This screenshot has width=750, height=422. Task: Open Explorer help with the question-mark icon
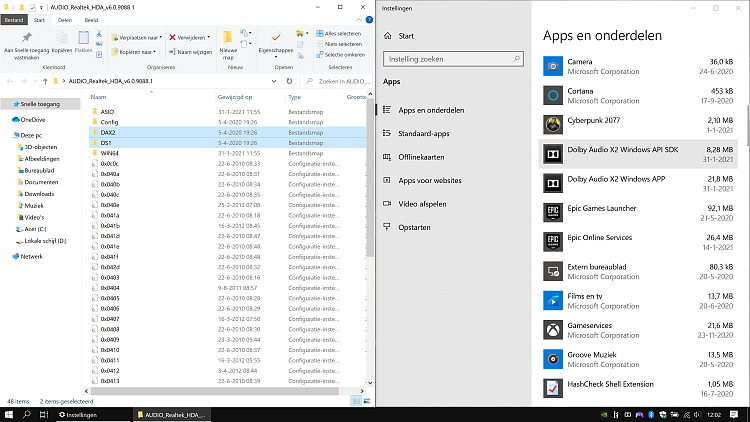[369, 20]
